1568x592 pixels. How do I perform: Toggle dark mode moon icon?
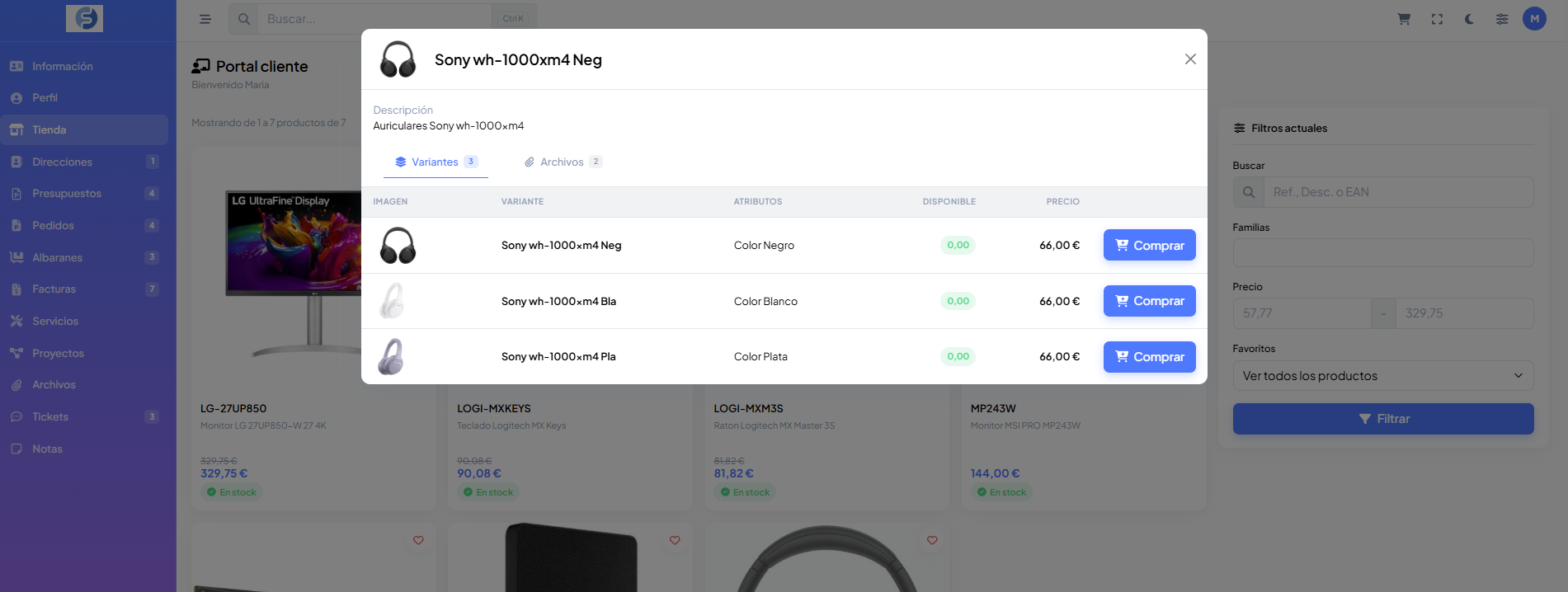click(x=1469, y=19)
